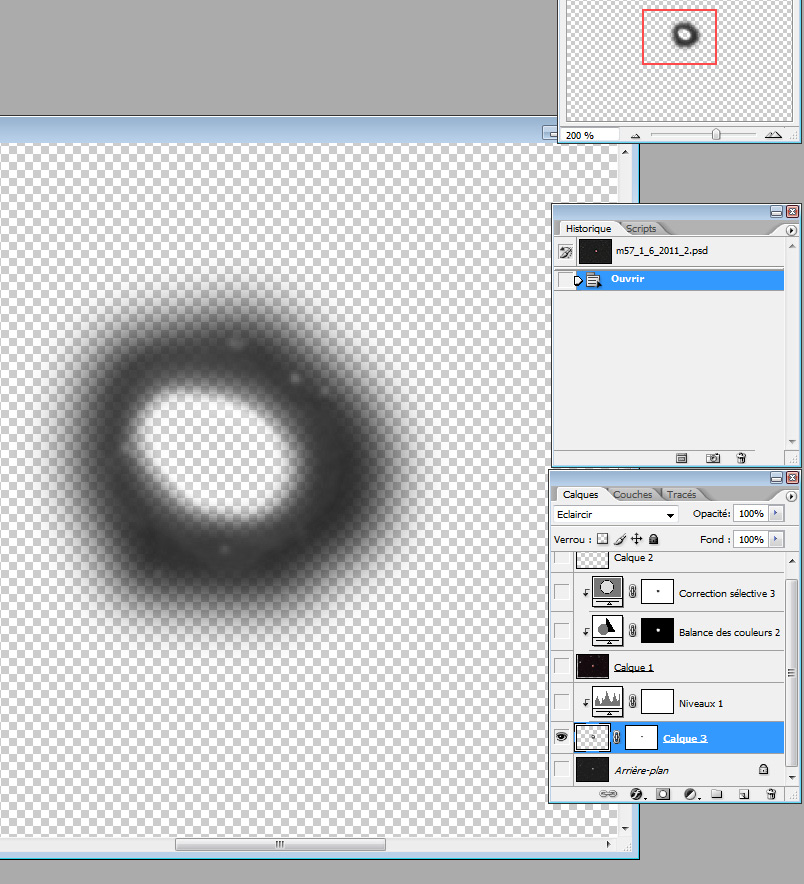Lock transparent pixels in the Verrou row
The width and height of the screenshot is (804, 884).
[x=603, y=539]
